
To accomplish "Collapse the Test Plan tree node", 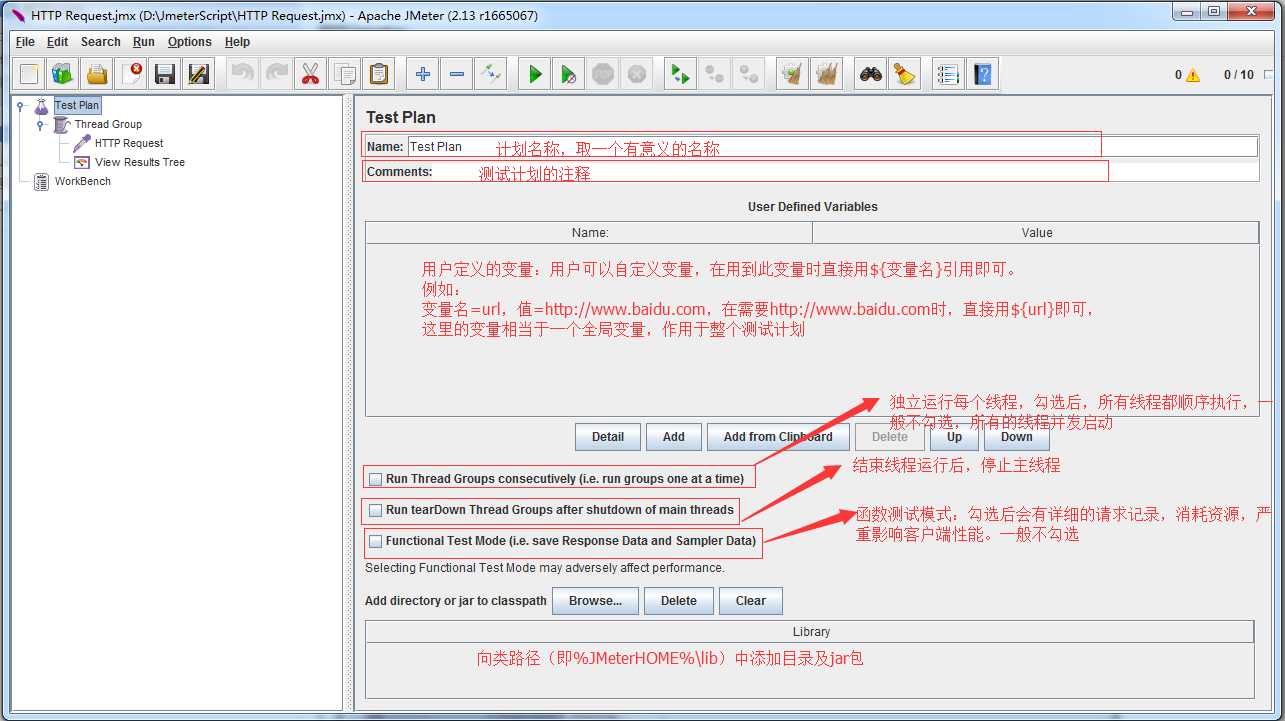I will click(20, 105).
